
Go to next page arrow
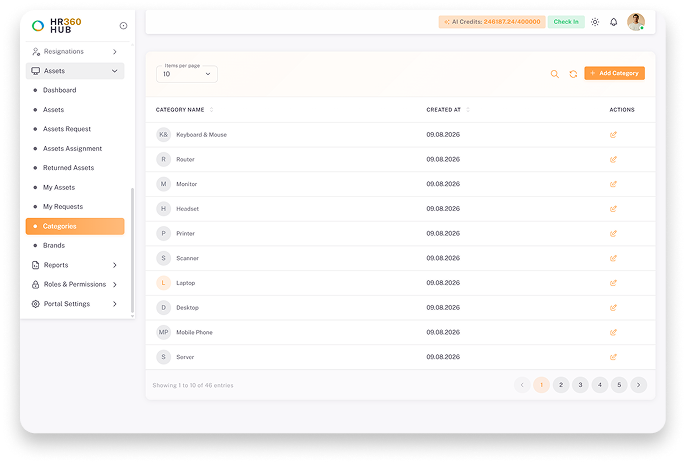(x=638, y=385)
